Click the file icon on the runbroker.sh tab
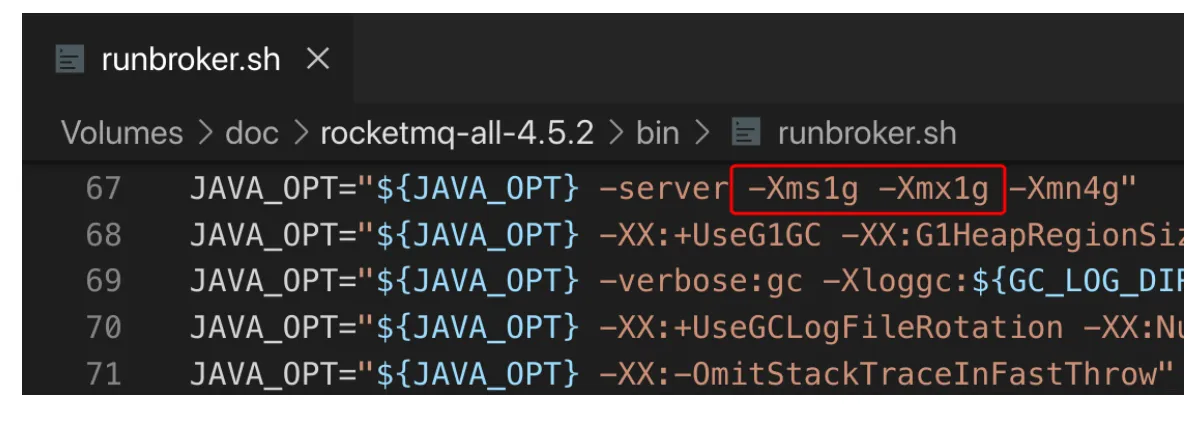Image resolution: width=1191 pixels, height=428 pixels. (69, 60)
